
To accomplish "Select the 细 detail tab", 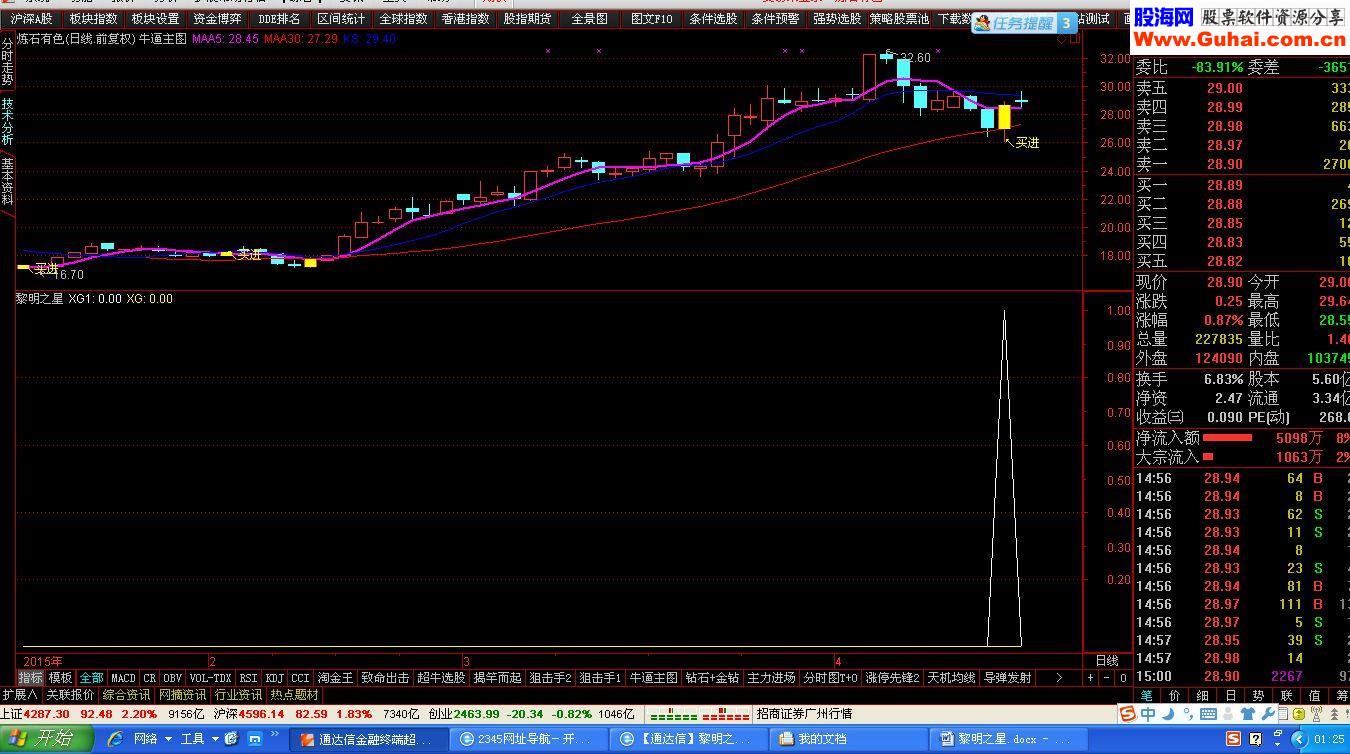I will tap(1202, 696).
